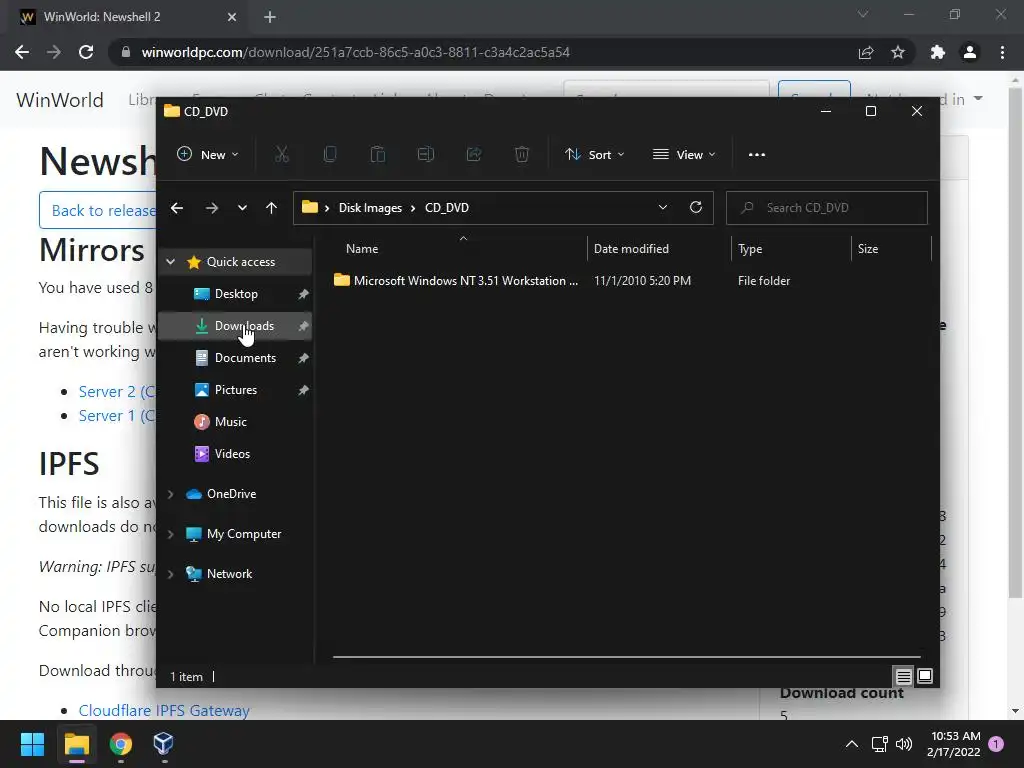Click the Rename icon in toolbar
The height and width of the screenshot is (768, 1024).
pyautogui.click(x=426, y=155)
